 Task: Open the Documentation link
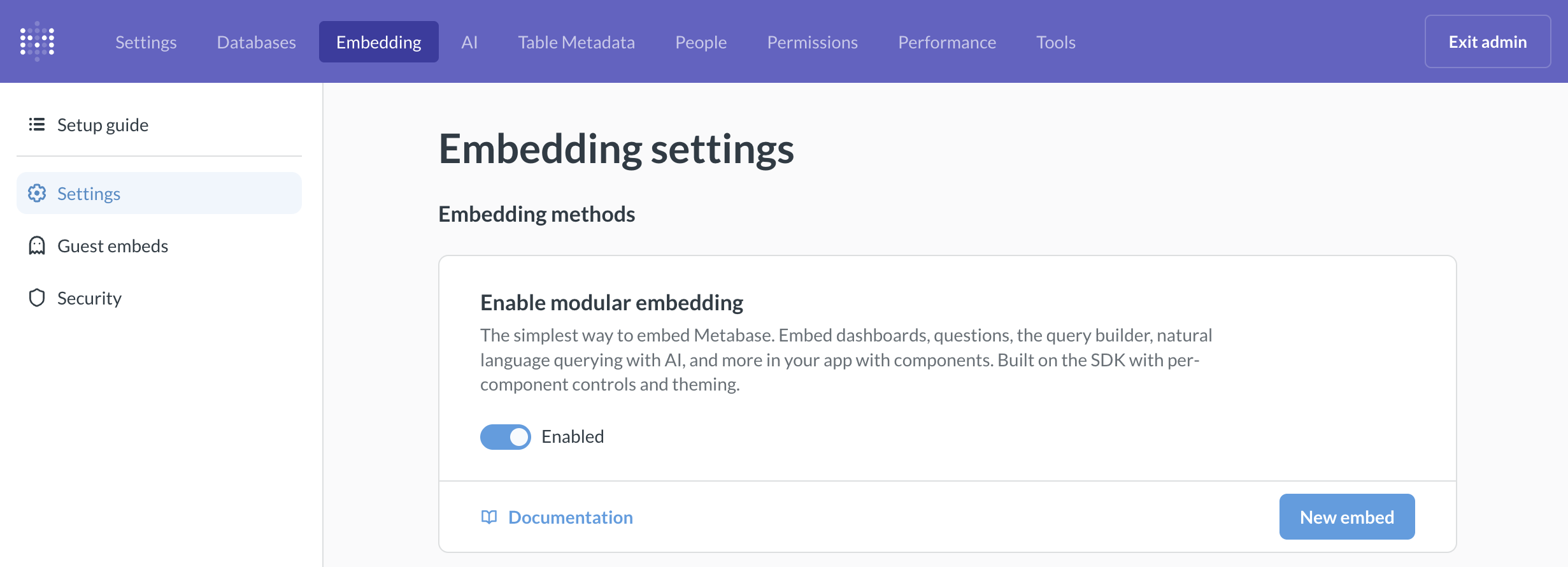(x=570, y=517)
